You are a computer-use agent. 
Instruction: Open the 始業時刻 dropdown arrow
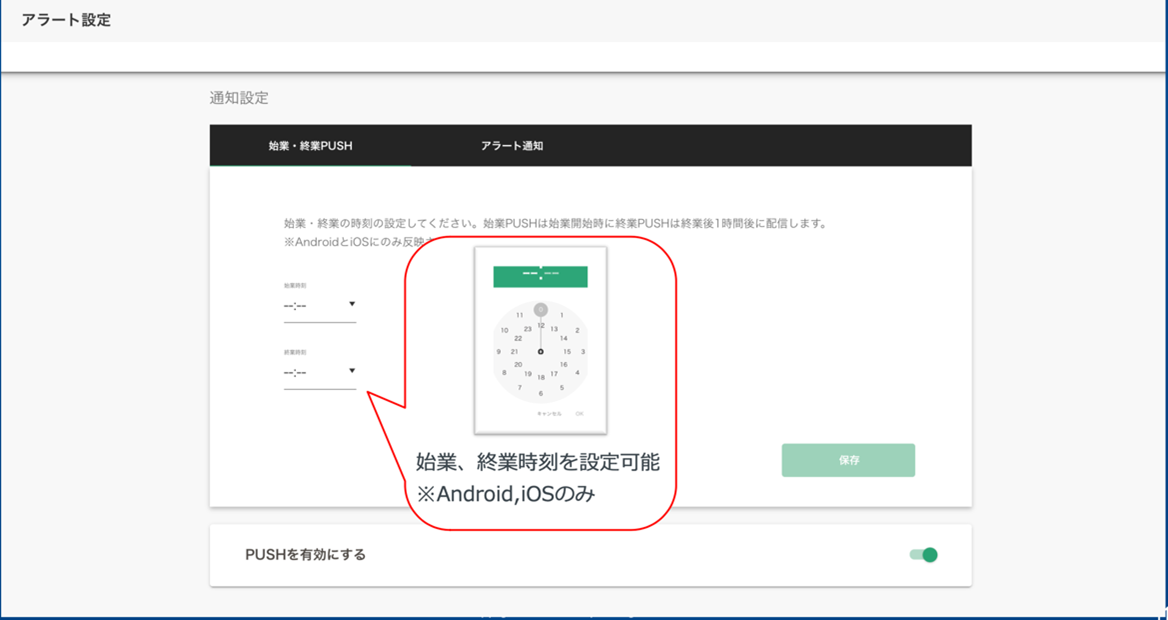352,304
